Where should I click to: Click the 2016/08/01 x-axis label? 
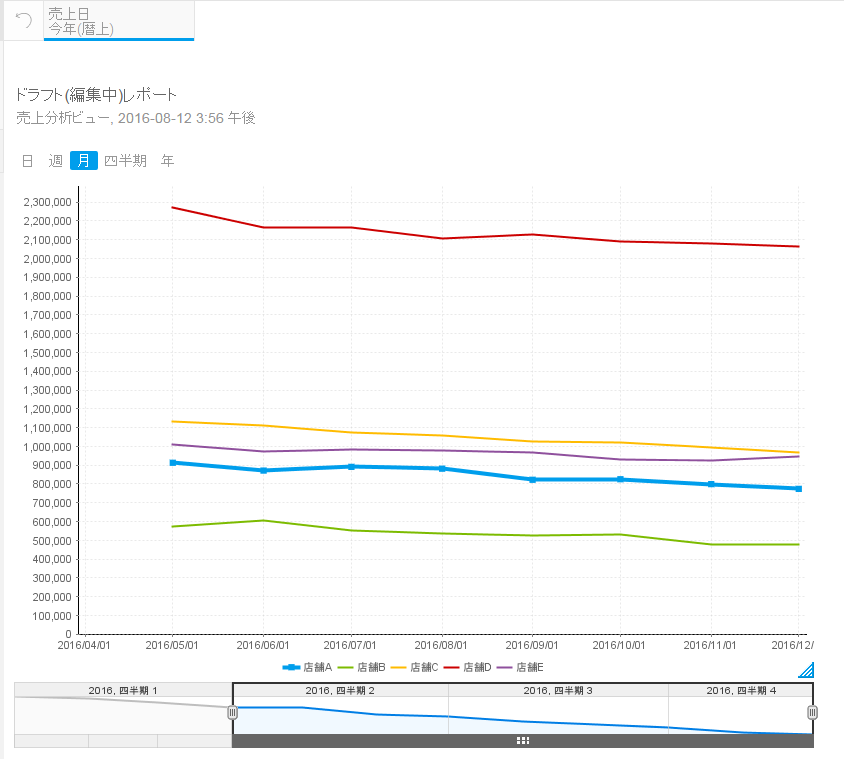click(x=441, y=645)
